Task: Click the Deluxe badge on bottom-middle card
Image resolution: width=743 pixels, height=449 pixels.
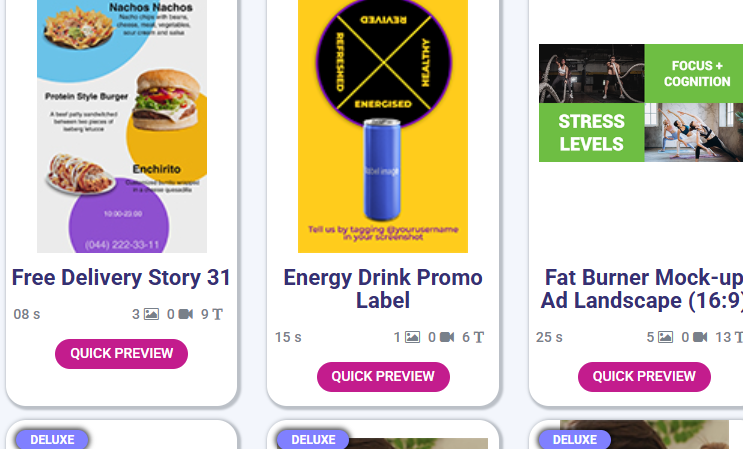Action: pos(313,439)
